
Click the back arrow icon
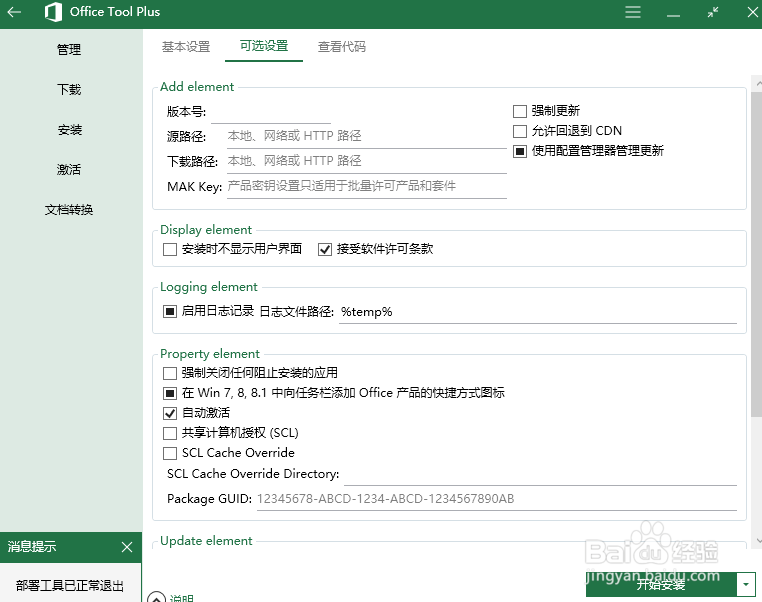(x=14, y=12)
